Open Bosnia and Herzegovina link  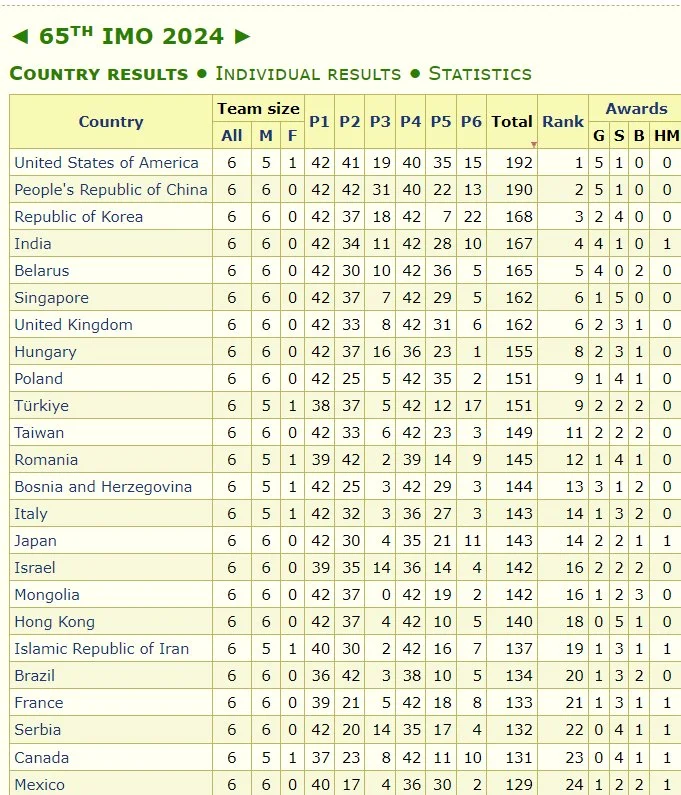(x=103, y=486)
